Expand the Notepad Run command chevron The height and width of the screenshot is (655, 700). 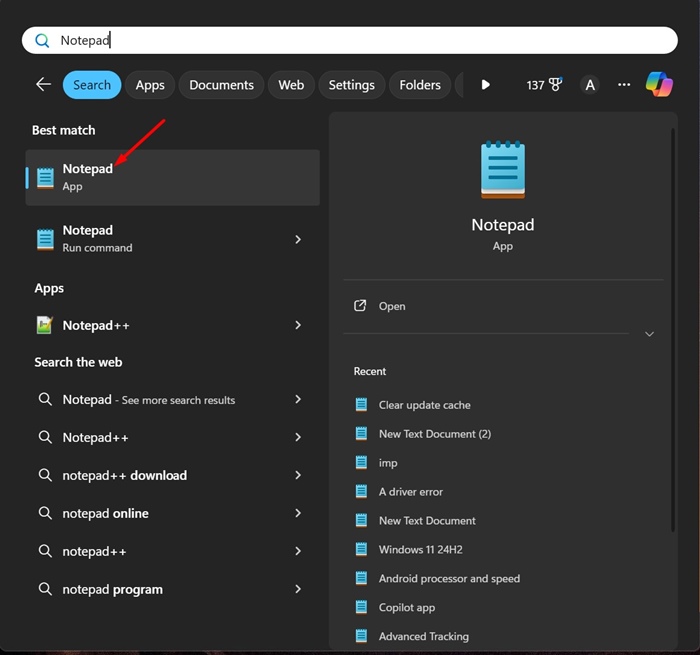coord(298,239)
